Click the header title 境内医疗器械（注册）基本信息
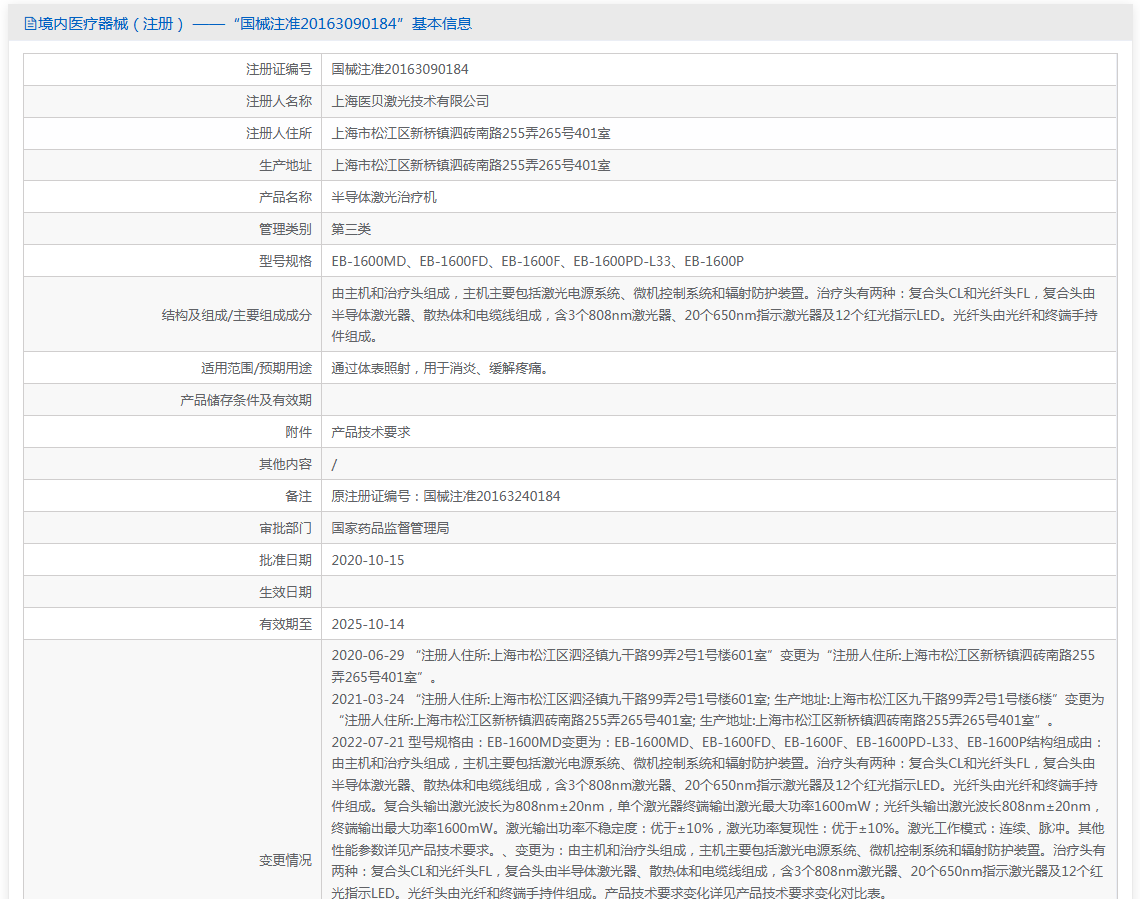Image resolution: width=1140 pixels, height=899 pixels. (x=254, y=24)
